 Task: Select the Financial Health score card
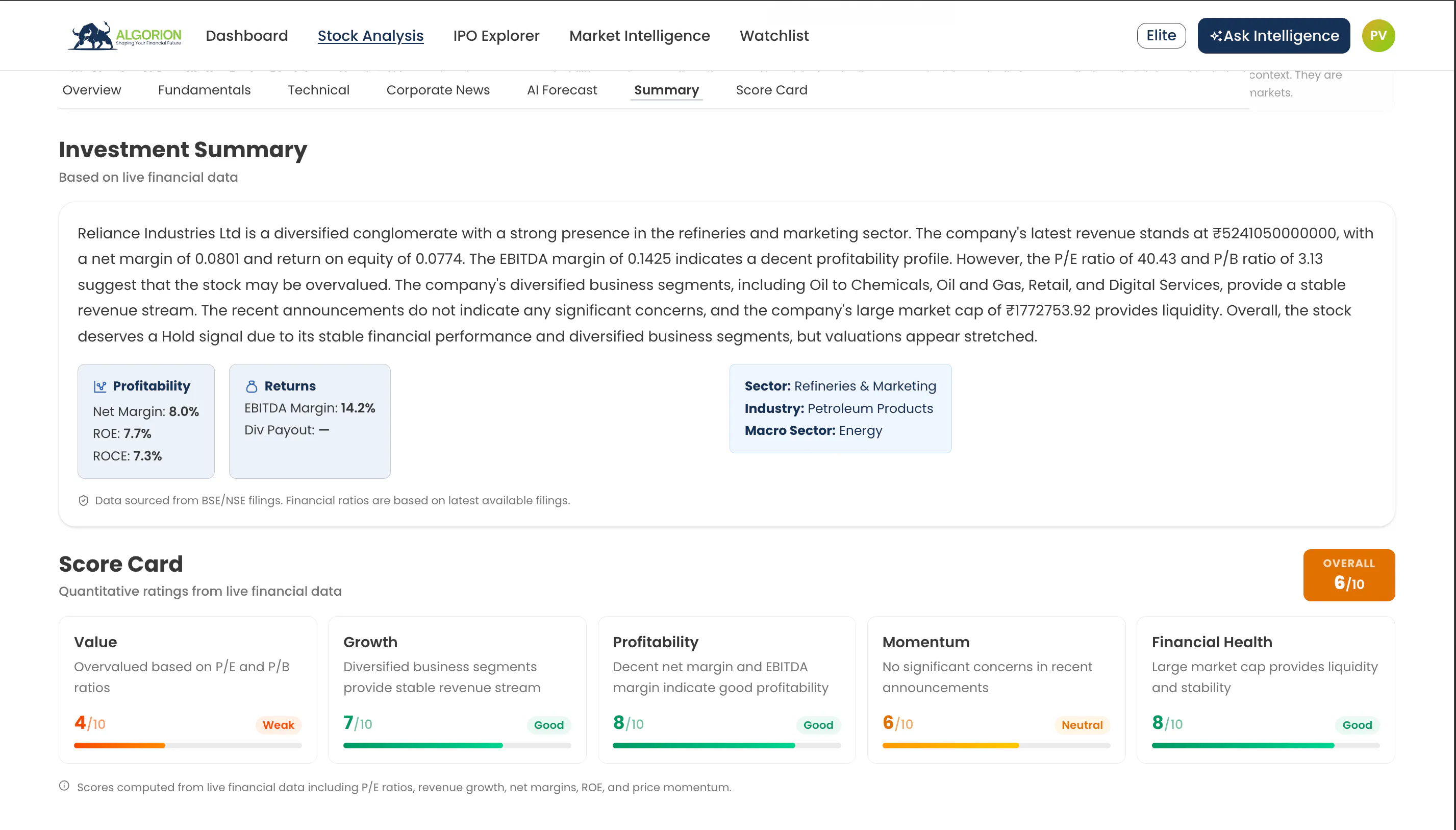pos(1265,690)
